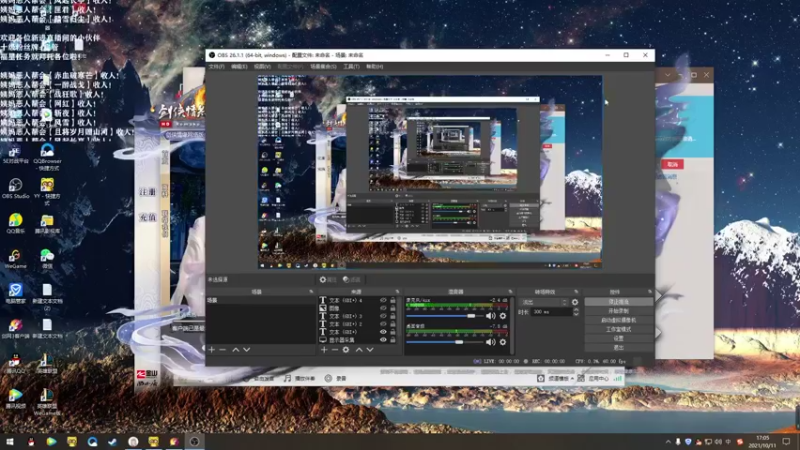Click red 取消 button in background window

pyautogui.click(x=672, y=164)
